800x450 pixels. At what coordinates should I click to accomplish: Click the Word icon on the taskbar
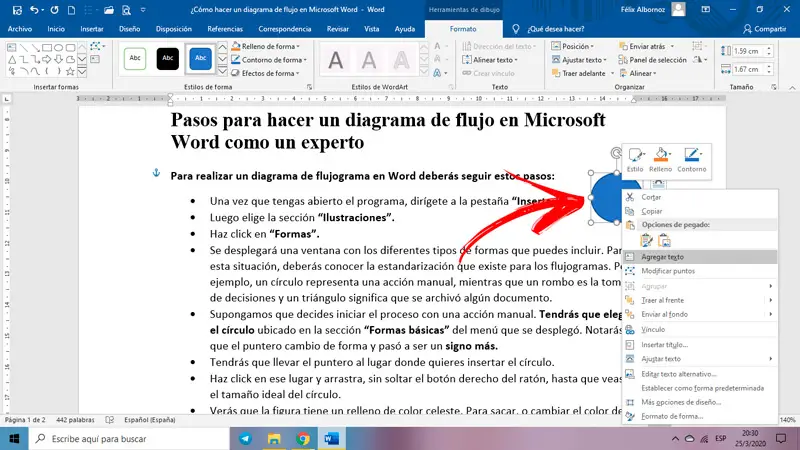(332, 439)
